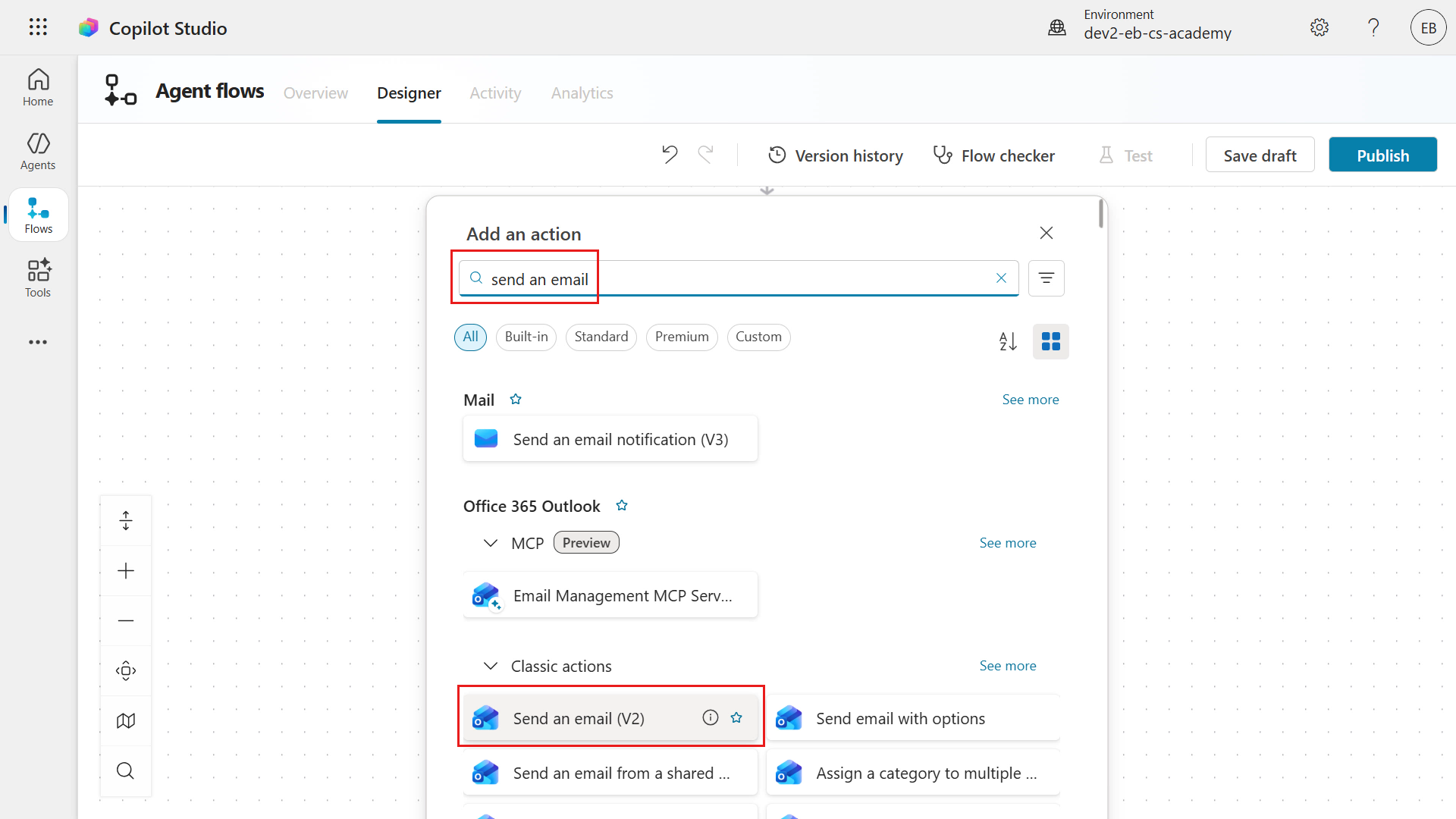Image resolution: width=1456 pixels, height=819 pixels.
Task: Undo the last flow change
Action: [x=669, y=154]
